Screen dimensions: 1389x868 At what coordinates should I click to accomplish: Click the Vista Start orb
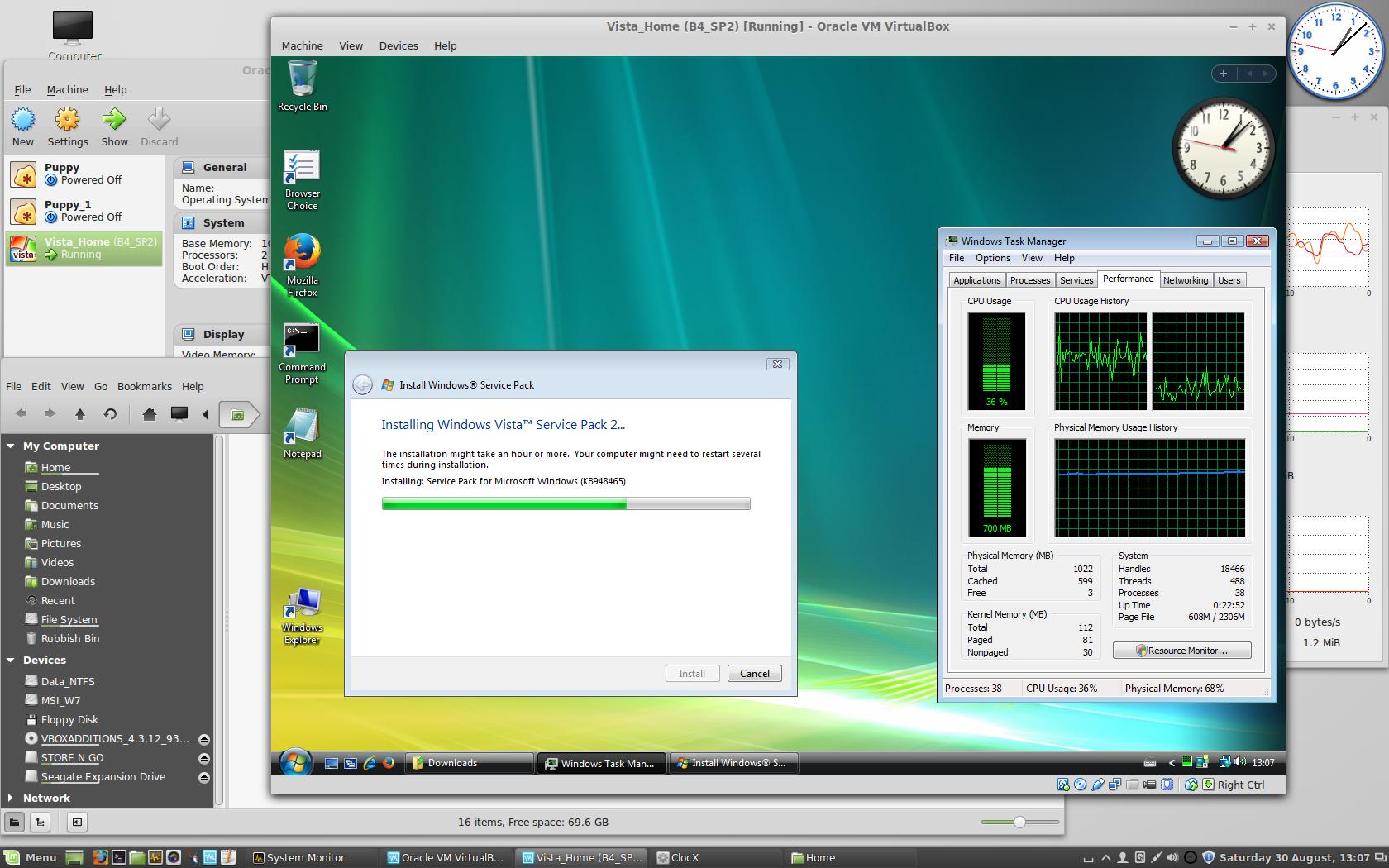pos(295,762)
